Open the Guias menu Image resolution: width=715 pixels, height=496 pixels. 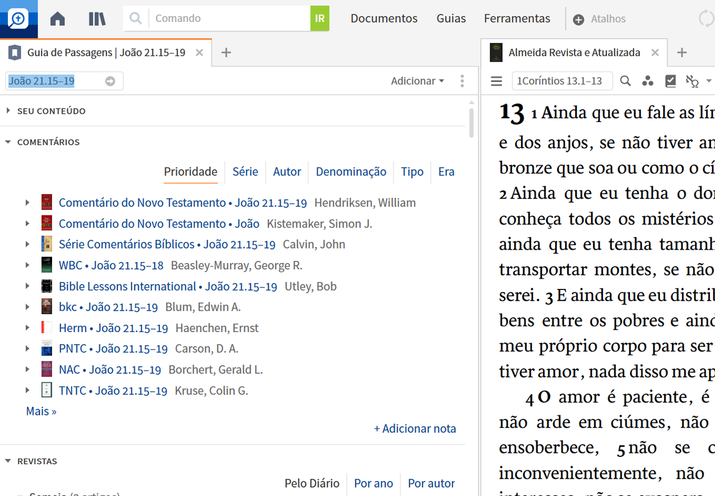(451, 19)
